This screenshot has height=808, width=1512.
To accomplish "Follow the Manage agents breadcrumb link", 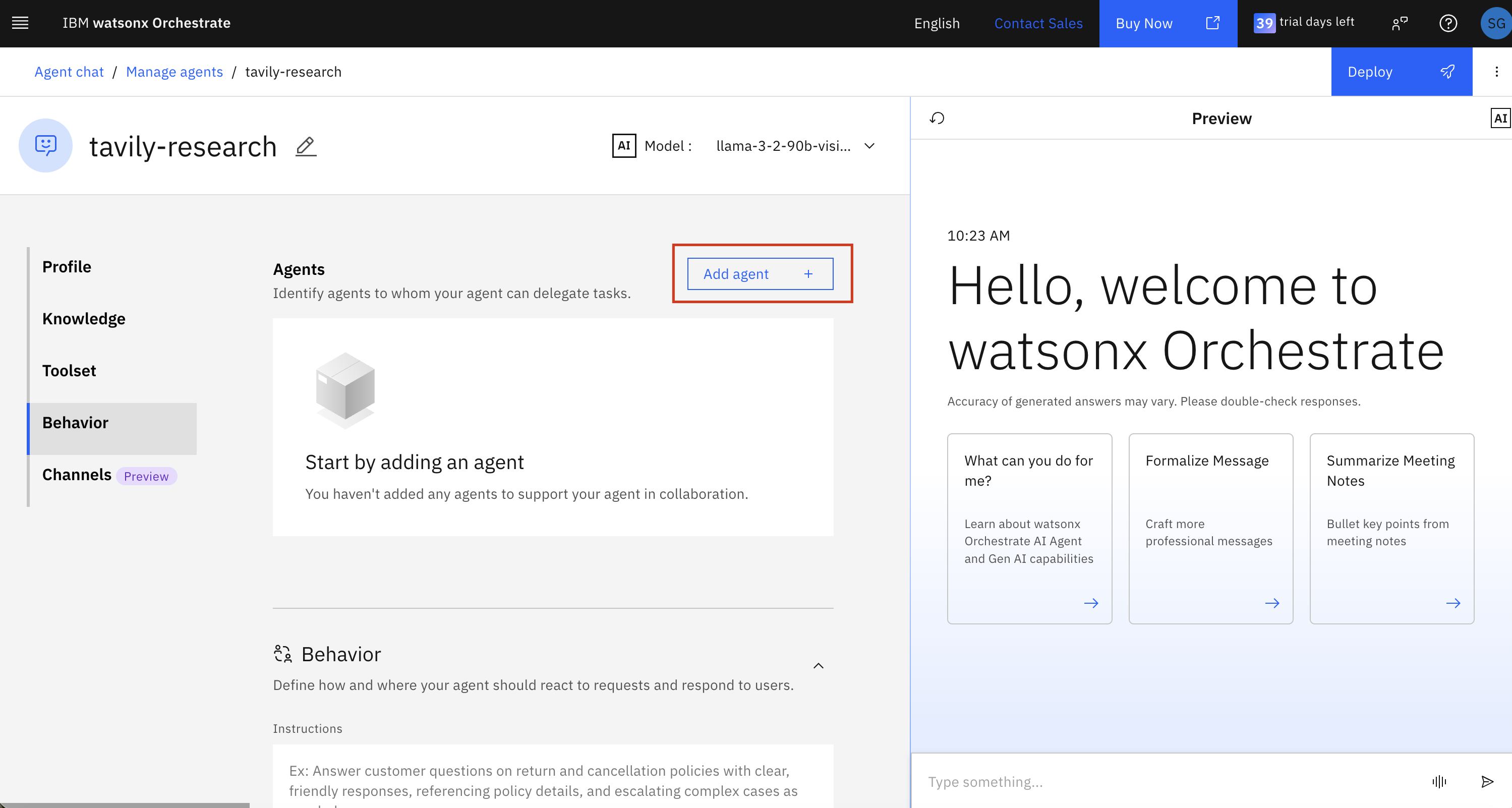I will point(175,72).
